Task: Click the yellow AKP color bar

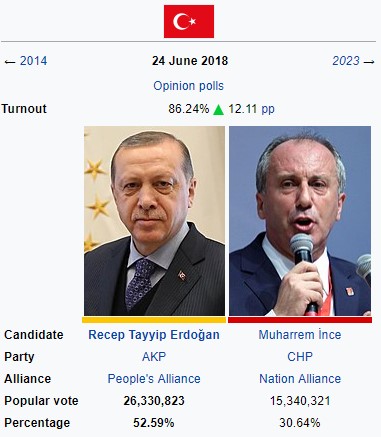Action: (154, 320)
